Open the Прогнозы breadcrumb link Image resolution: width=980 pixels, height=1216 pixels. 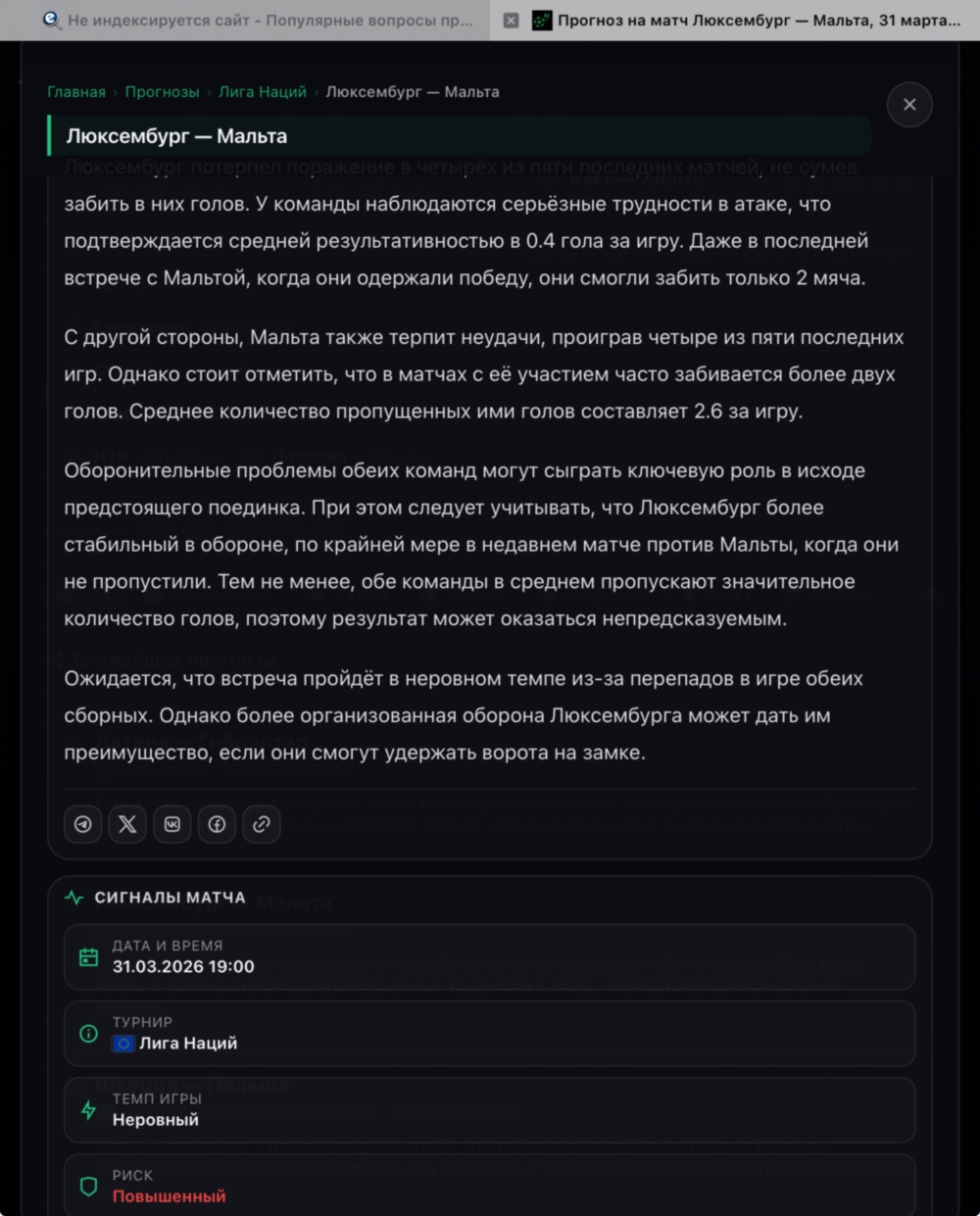pos(162,92)
